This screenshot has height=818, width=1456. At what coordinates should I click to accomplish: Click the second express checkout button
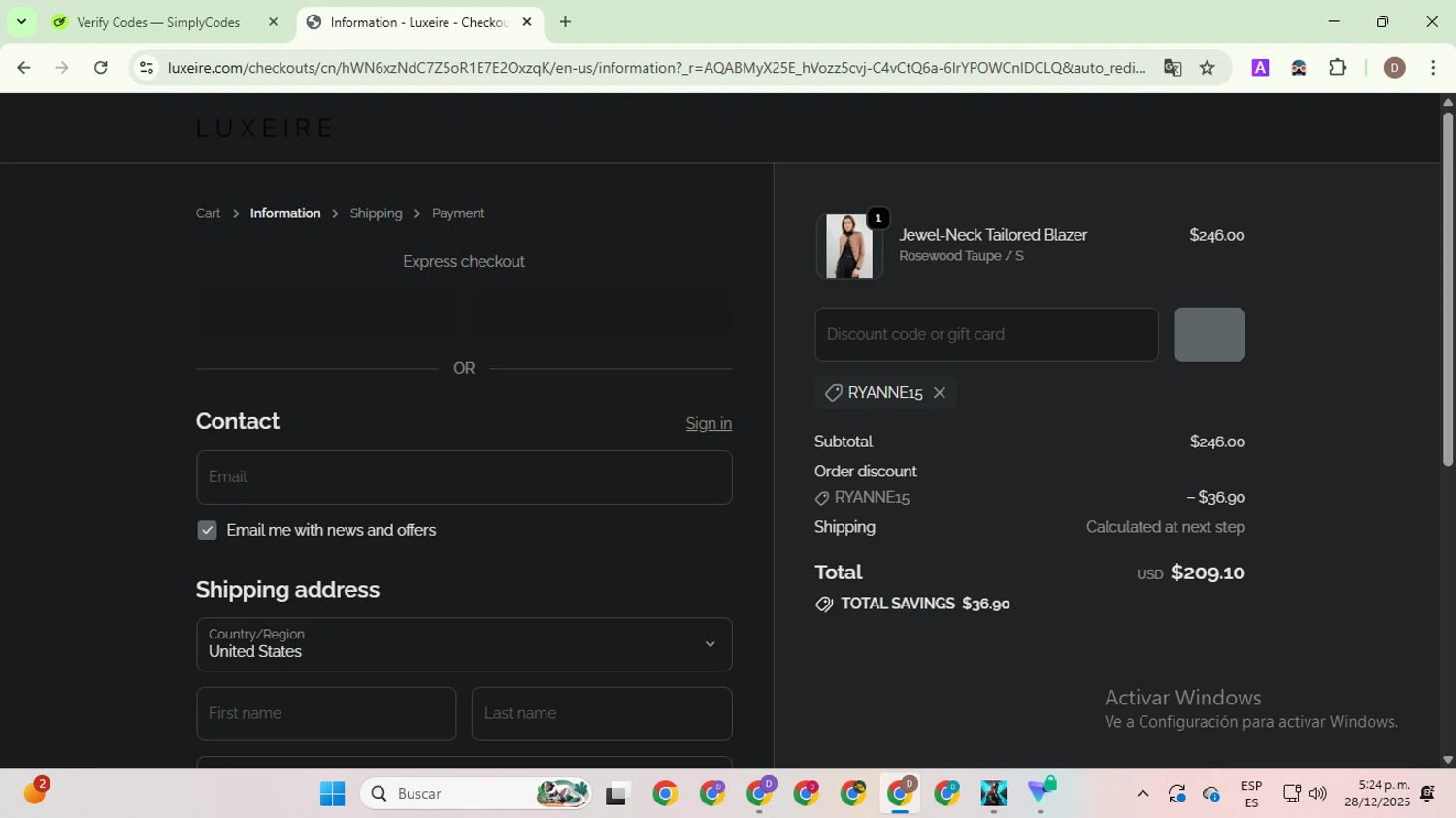point(602,312)
